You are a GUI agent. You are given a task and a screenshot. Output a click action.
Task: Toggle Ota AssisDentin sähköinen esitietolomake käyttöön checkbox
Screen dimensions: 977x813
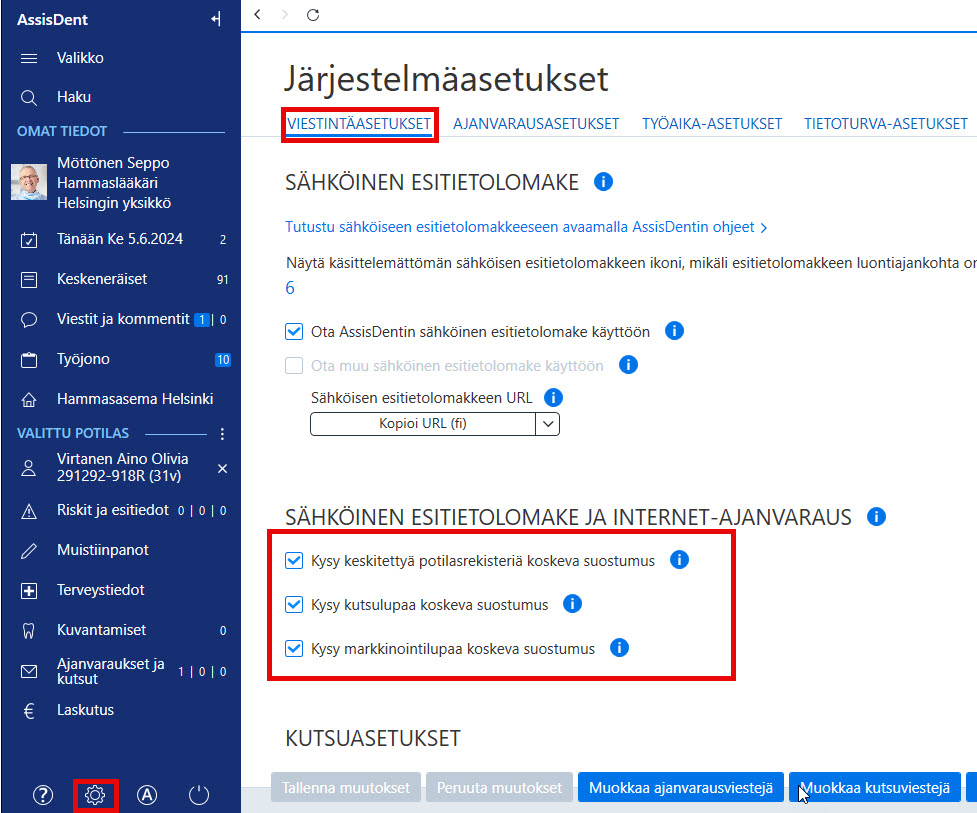click(294, 331)
